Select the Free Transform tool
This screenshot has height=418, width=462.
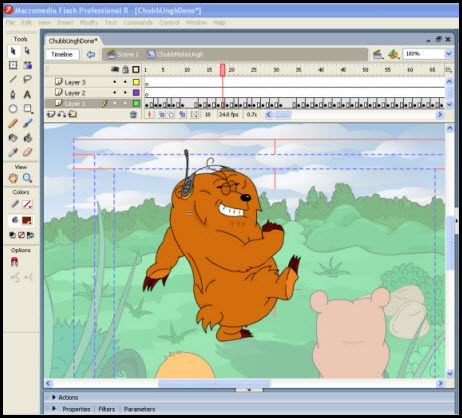tap(13, 65)
